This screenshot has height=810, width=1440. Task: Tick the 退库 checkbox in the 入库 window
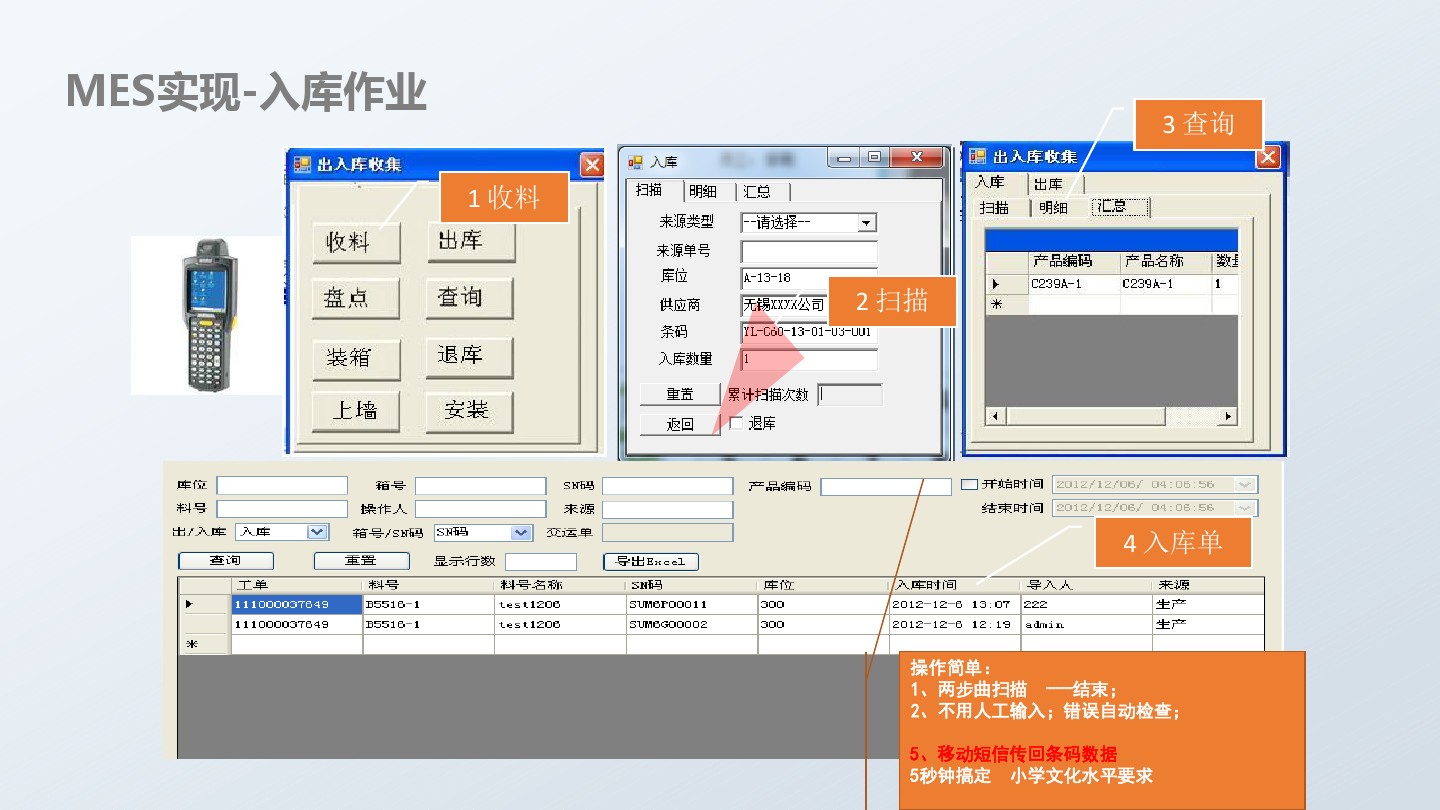click(x=736, y=424)
